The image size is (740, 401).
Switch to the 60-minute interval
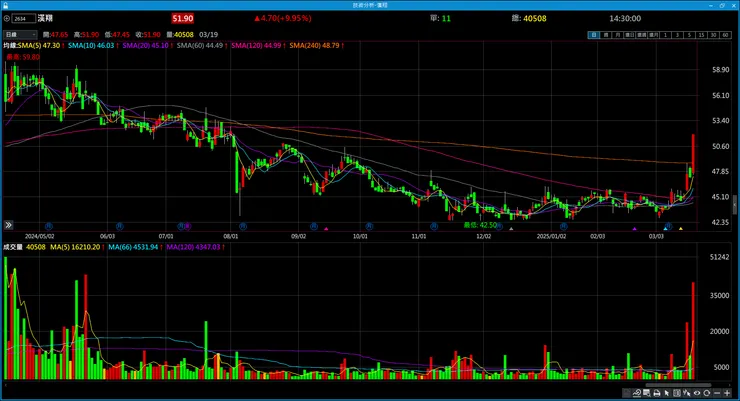(x=725, y=35)
